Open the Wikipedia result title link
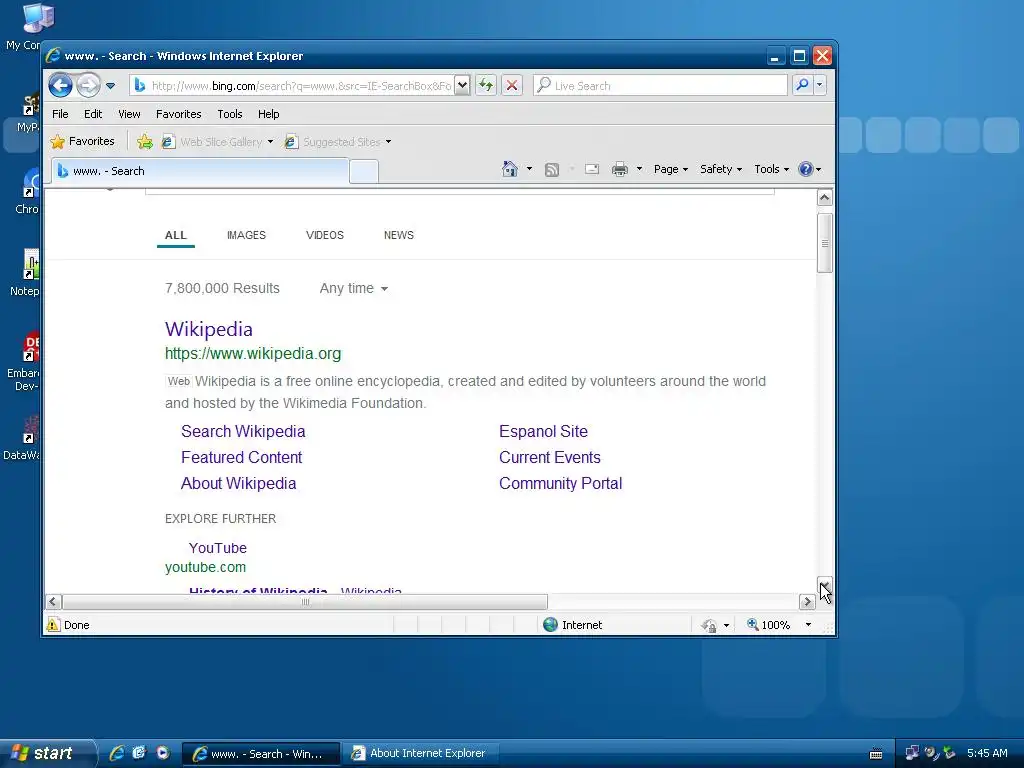 (x=208, y=329)
